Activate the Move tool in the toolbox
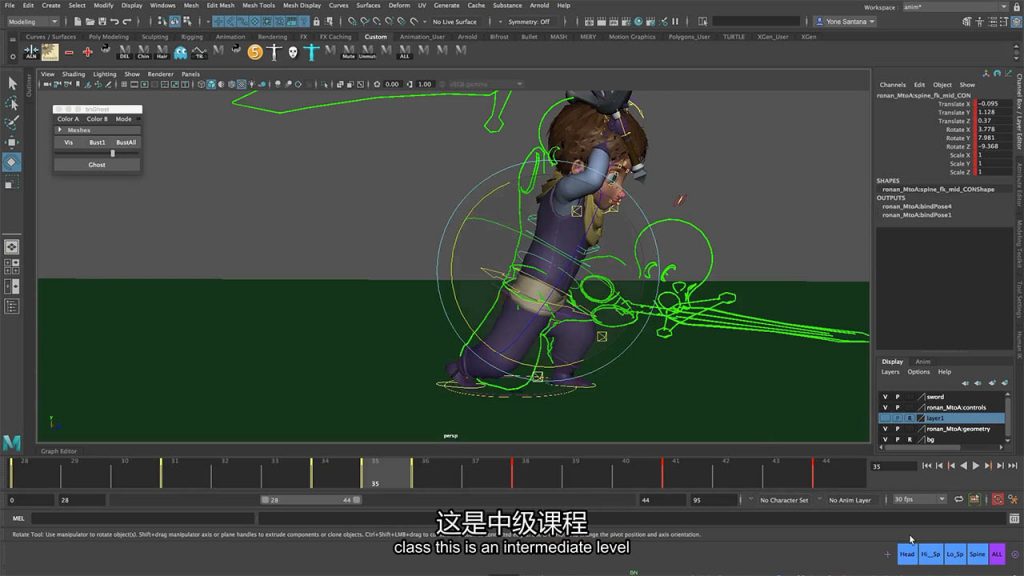This screenshot has width=1024, height=576. [12, 142]
